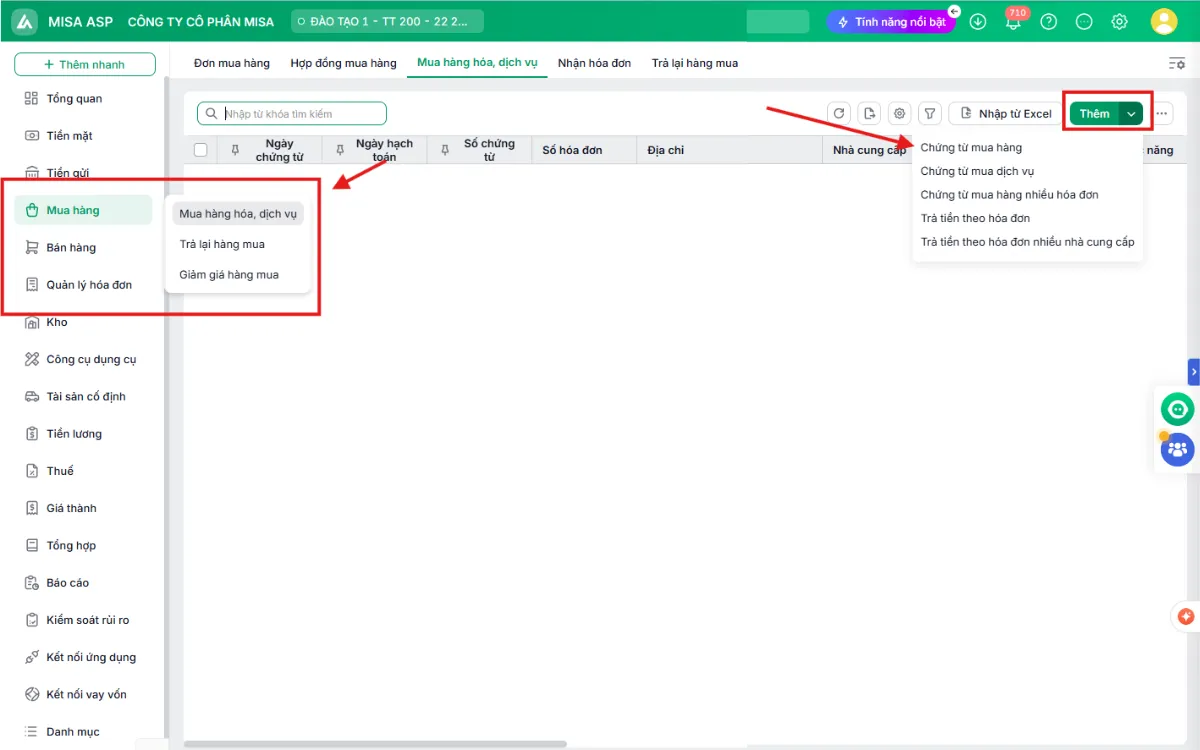Open the settings gear in header
Screen dimensions: 1200x750
coord(1119,22)
